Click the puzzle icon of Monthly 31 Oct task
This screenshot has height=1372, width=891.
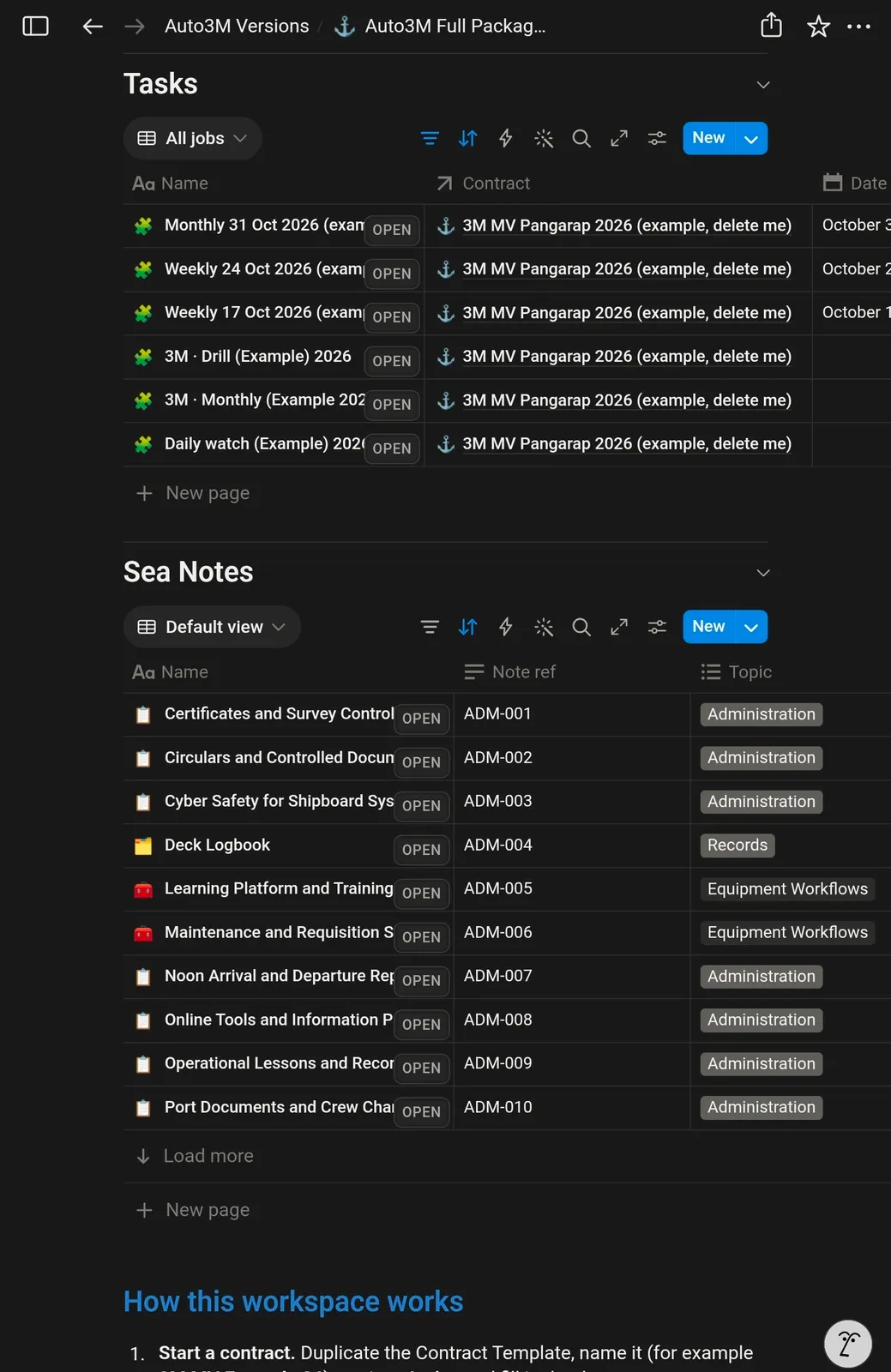coord(143,226)
